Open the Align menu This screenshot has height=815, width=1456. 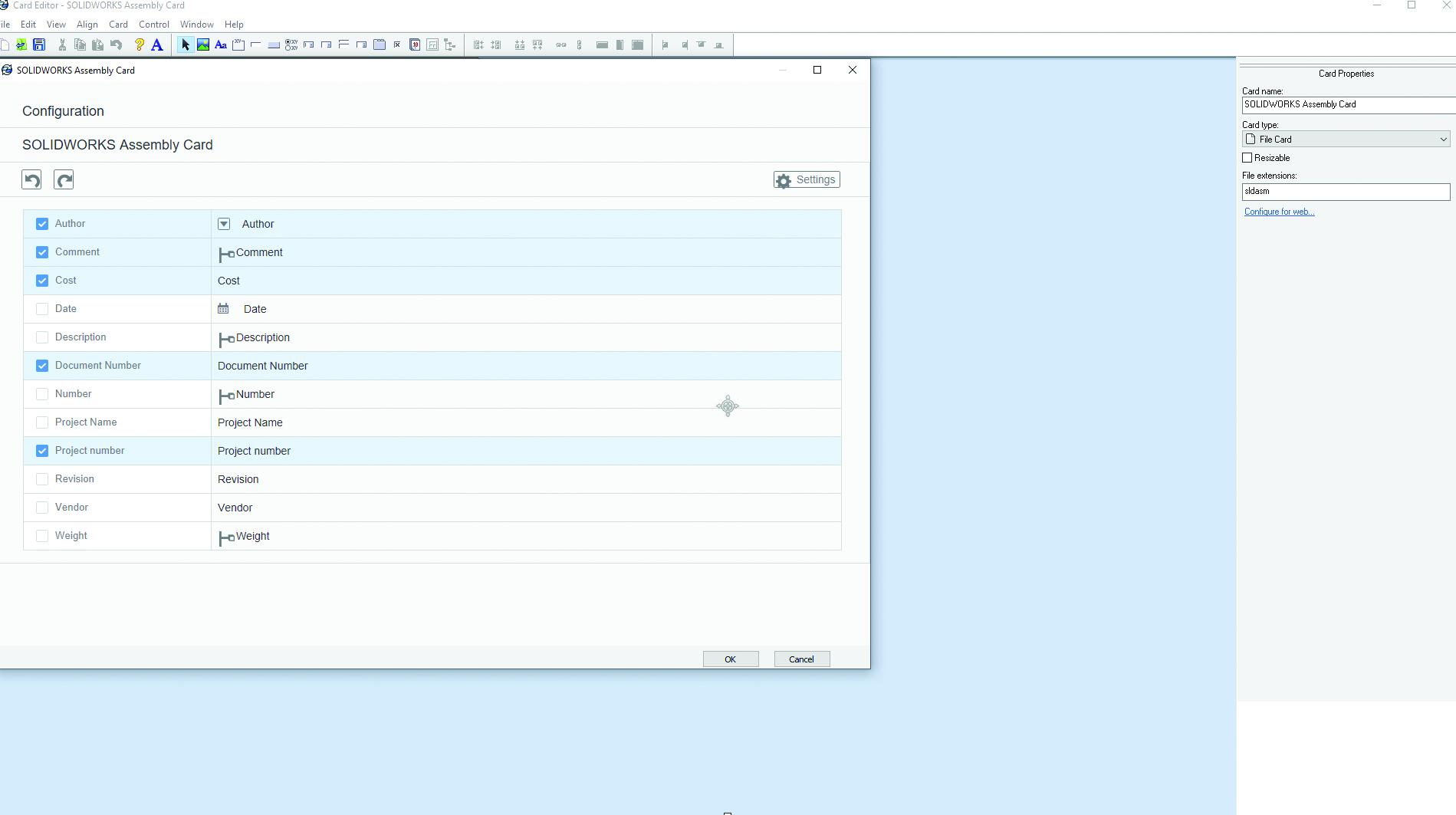tap(87, 25)
